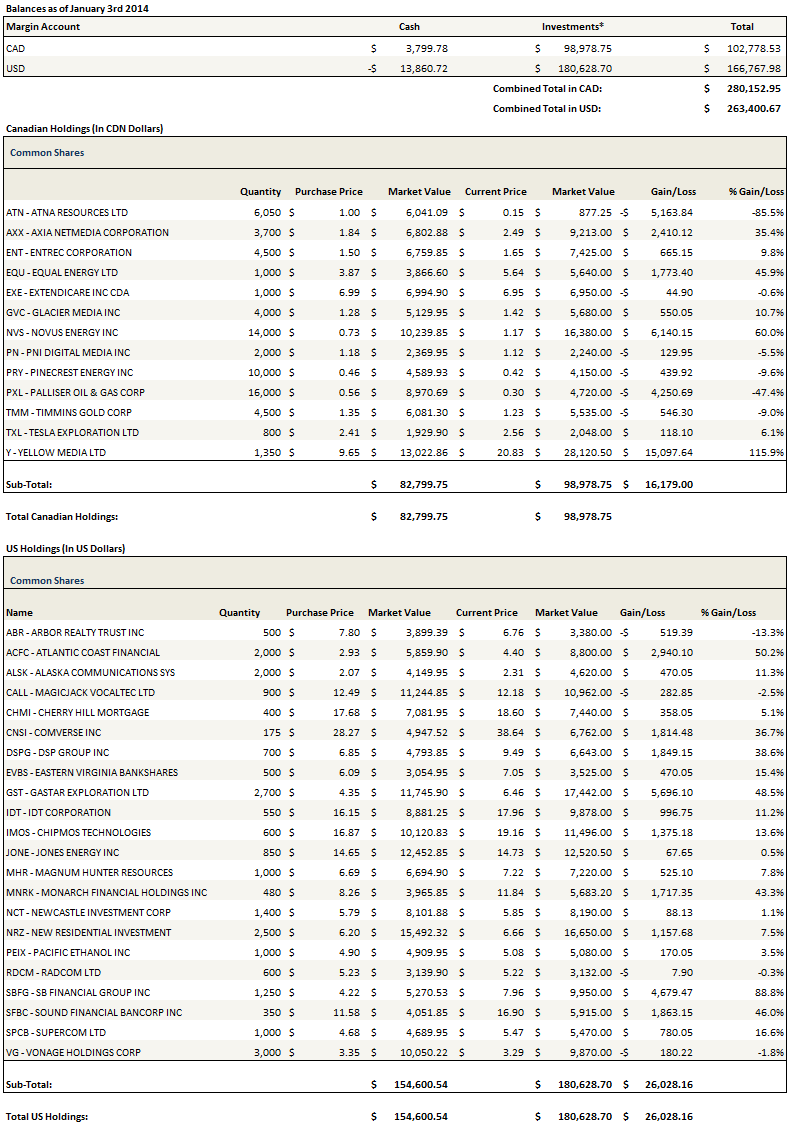Select the CAD row label
Screen dimensions: 800x1129
click(16, 48)
